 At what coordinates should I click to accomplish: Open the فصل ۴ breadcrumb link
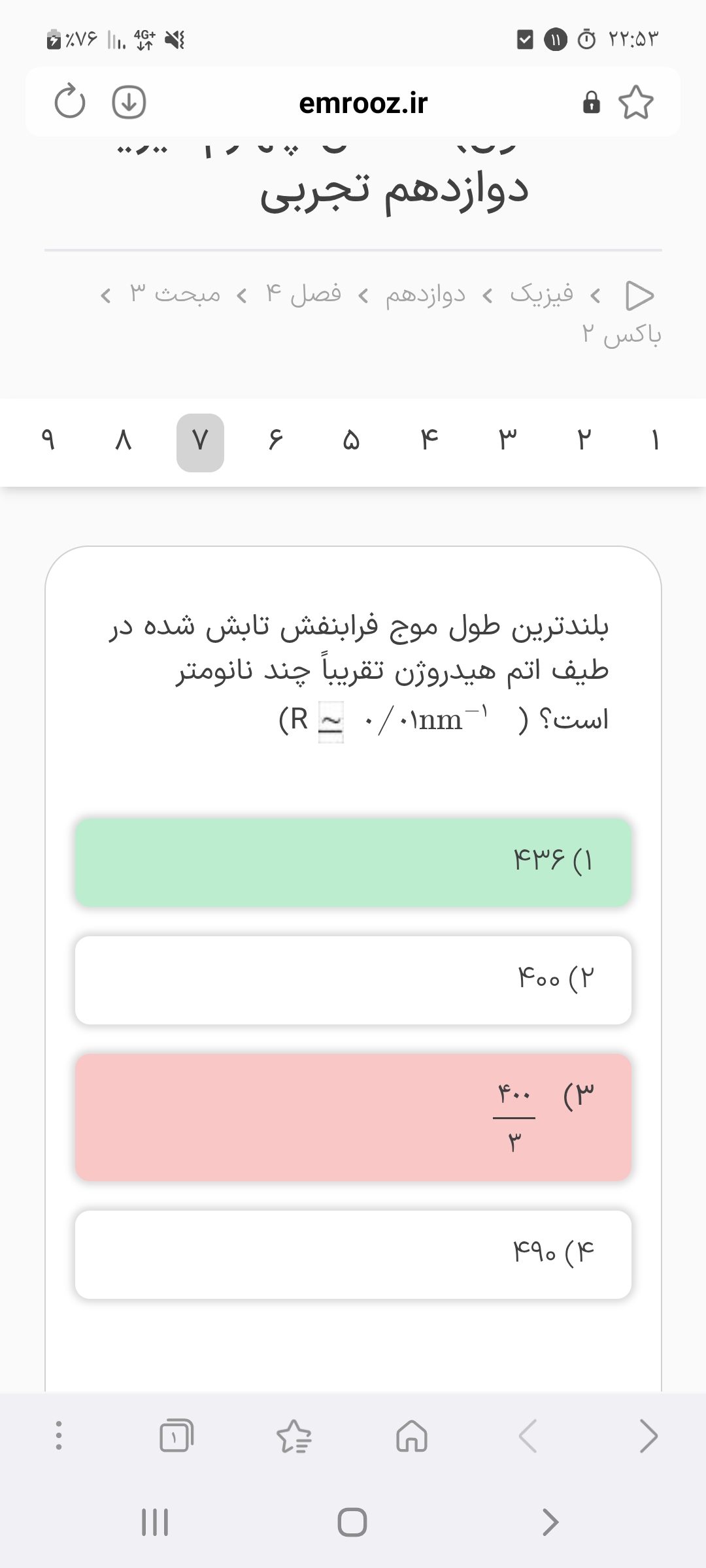[303, 294]
